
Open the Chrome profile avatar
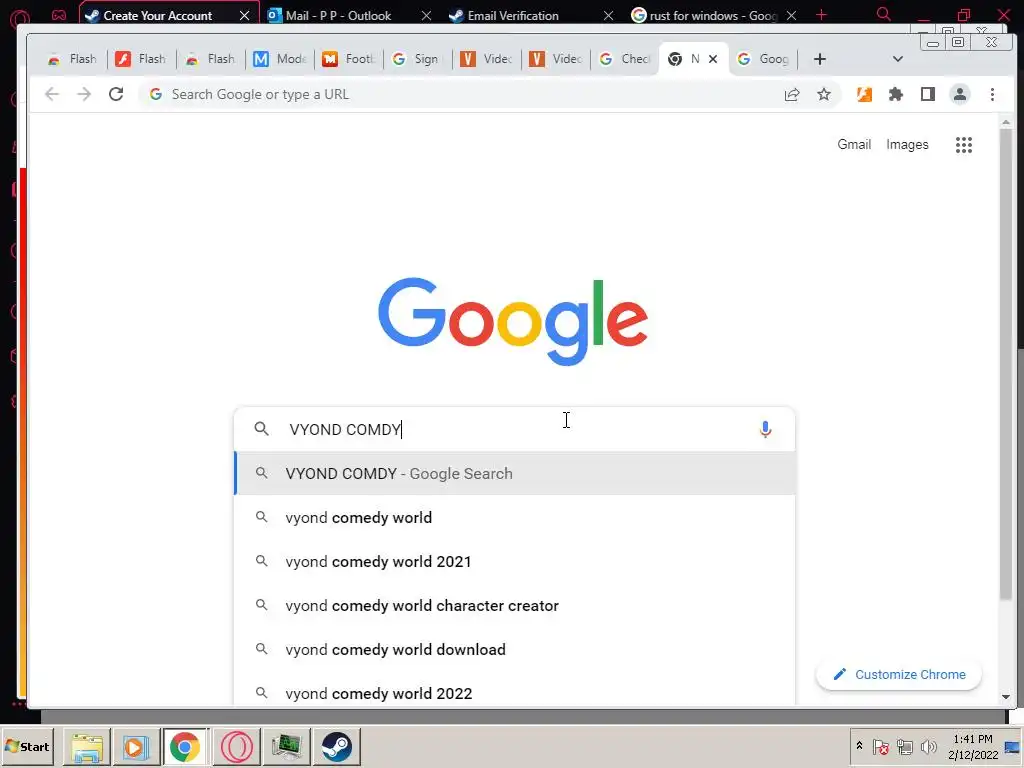959,94
